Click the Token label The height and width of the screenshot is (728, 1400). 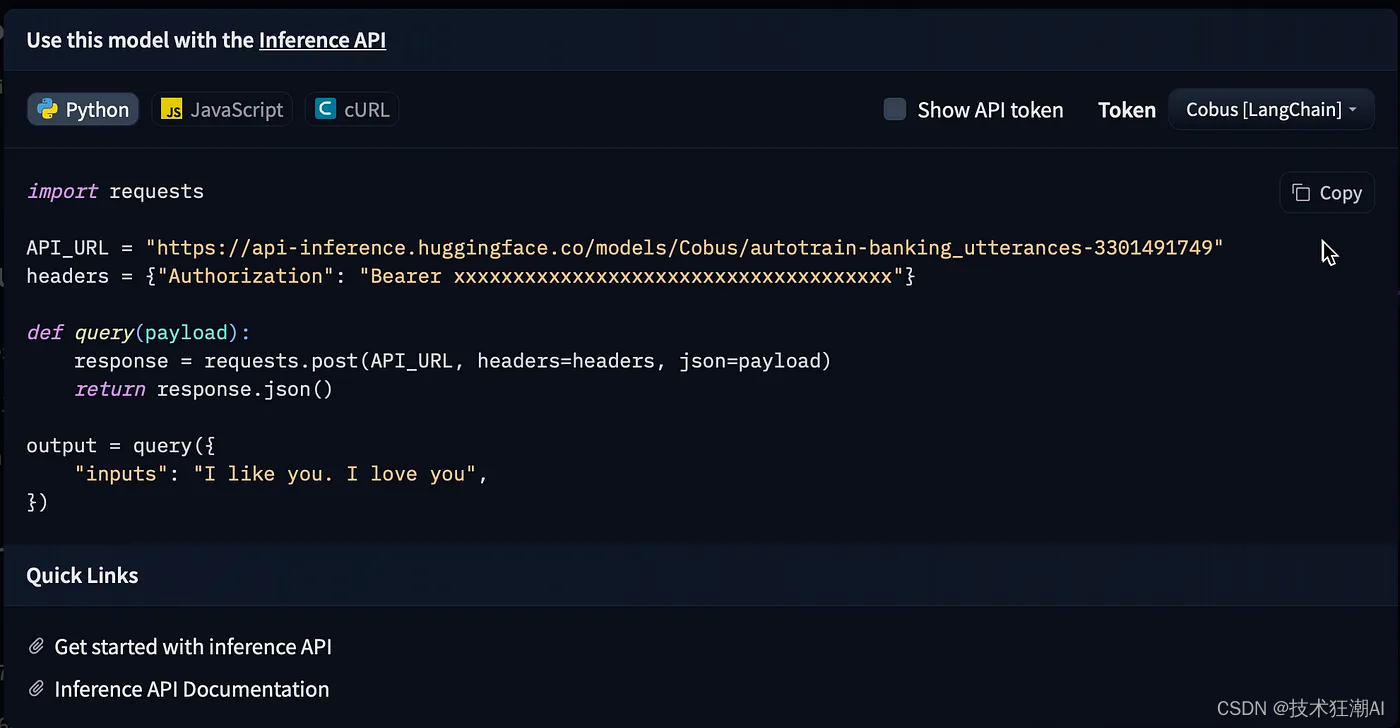click(x=1126, y=110)
